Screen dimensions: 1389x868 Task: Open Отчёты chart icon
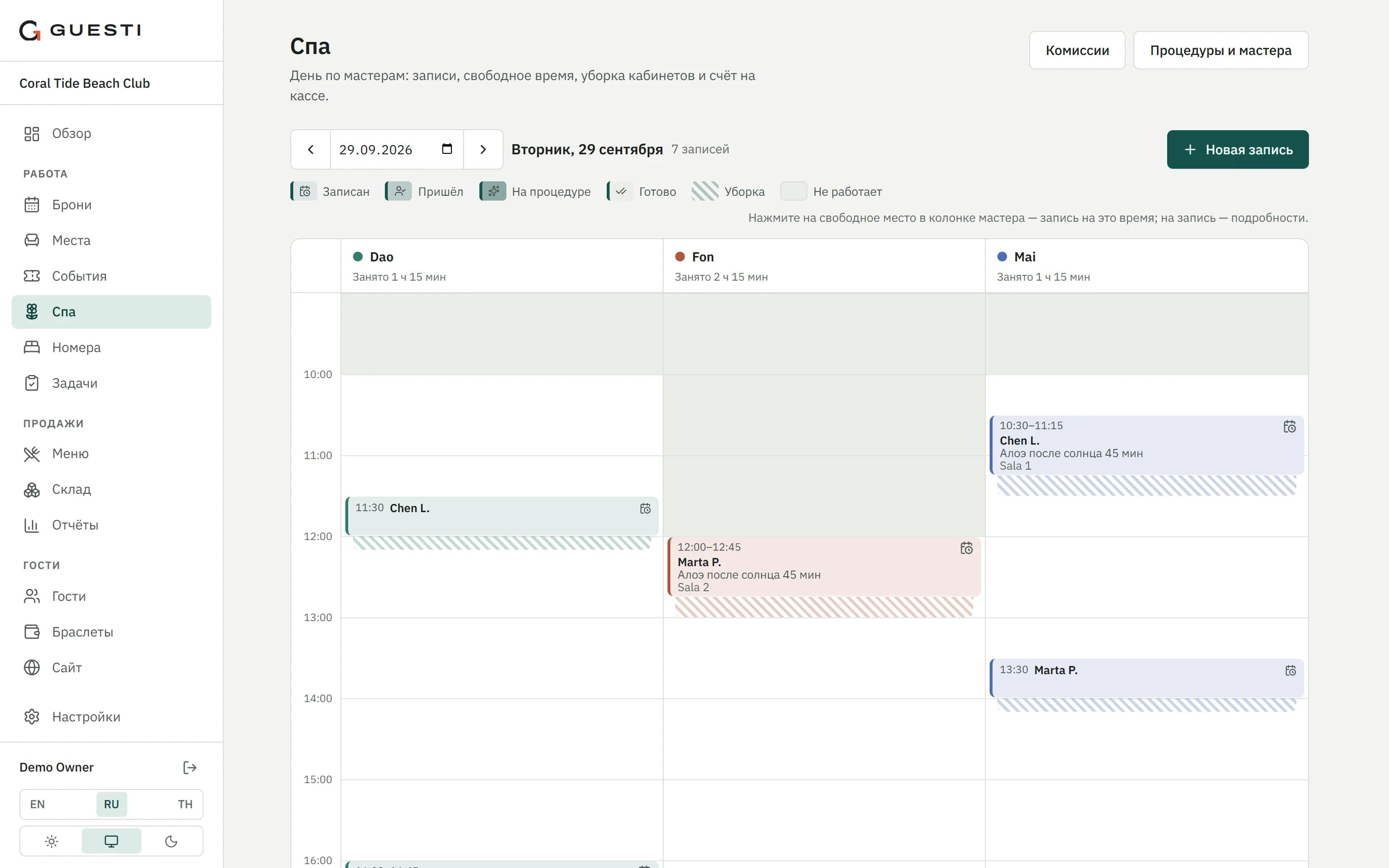pyautogui.click(x=31, y=525)
